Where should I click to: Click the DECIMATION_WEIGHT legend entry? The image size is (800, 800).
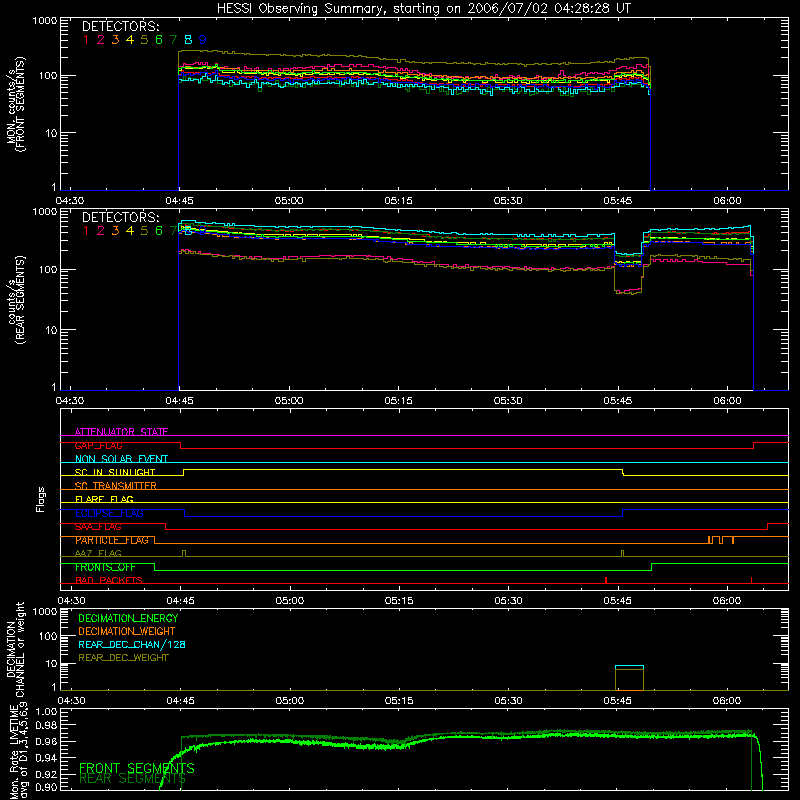point(127,631)
